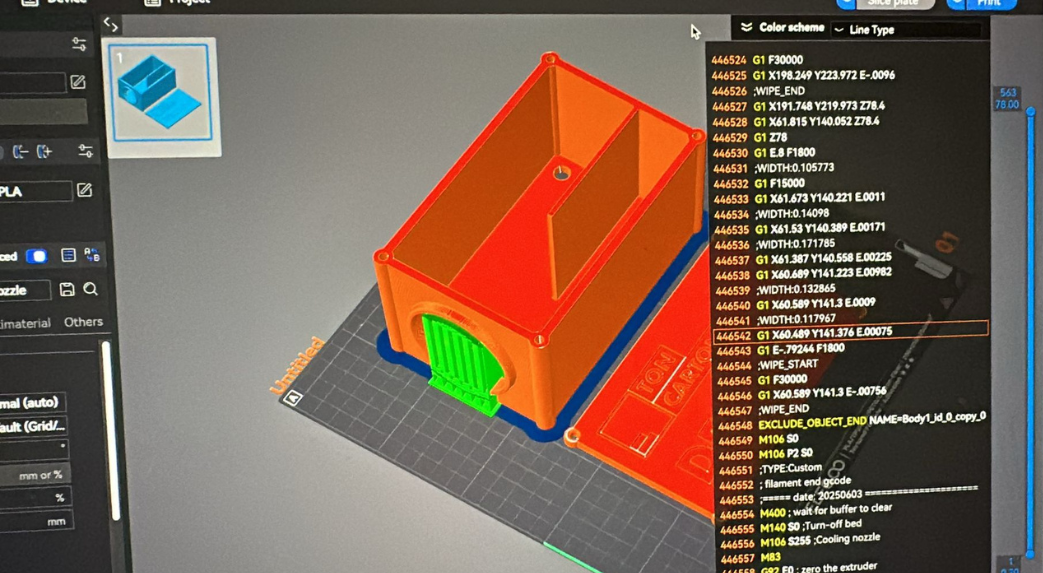Save the current process preset
This screenshot has height=573, width=1043.
(x=67, y=289)
